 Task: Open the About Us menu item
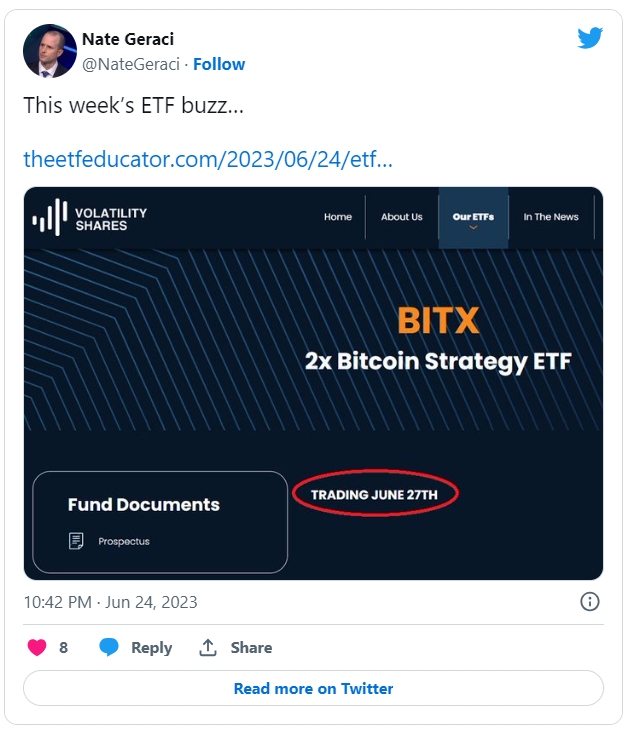tap(402, 217)
